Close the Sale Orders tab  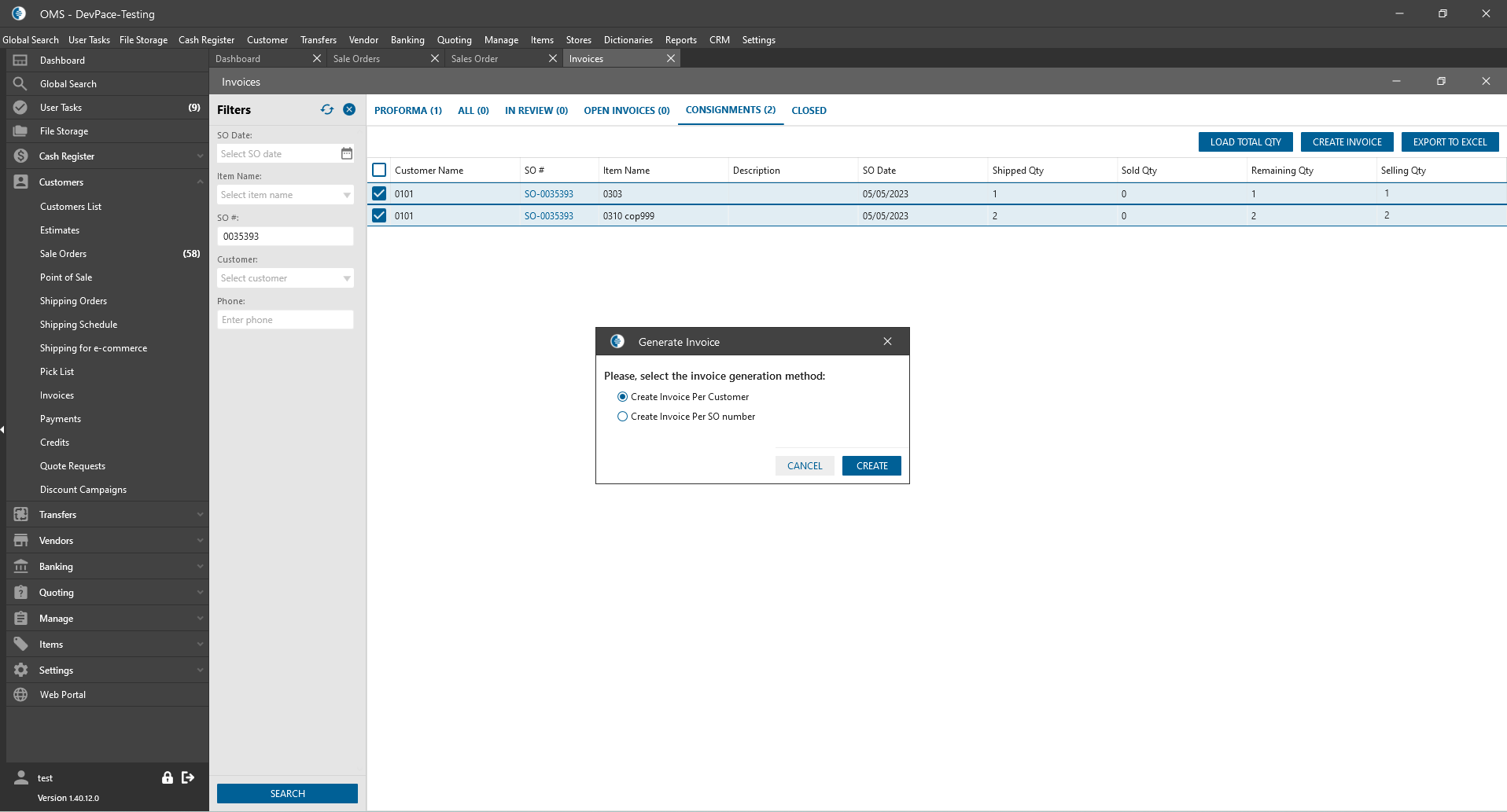coord(435,59)
